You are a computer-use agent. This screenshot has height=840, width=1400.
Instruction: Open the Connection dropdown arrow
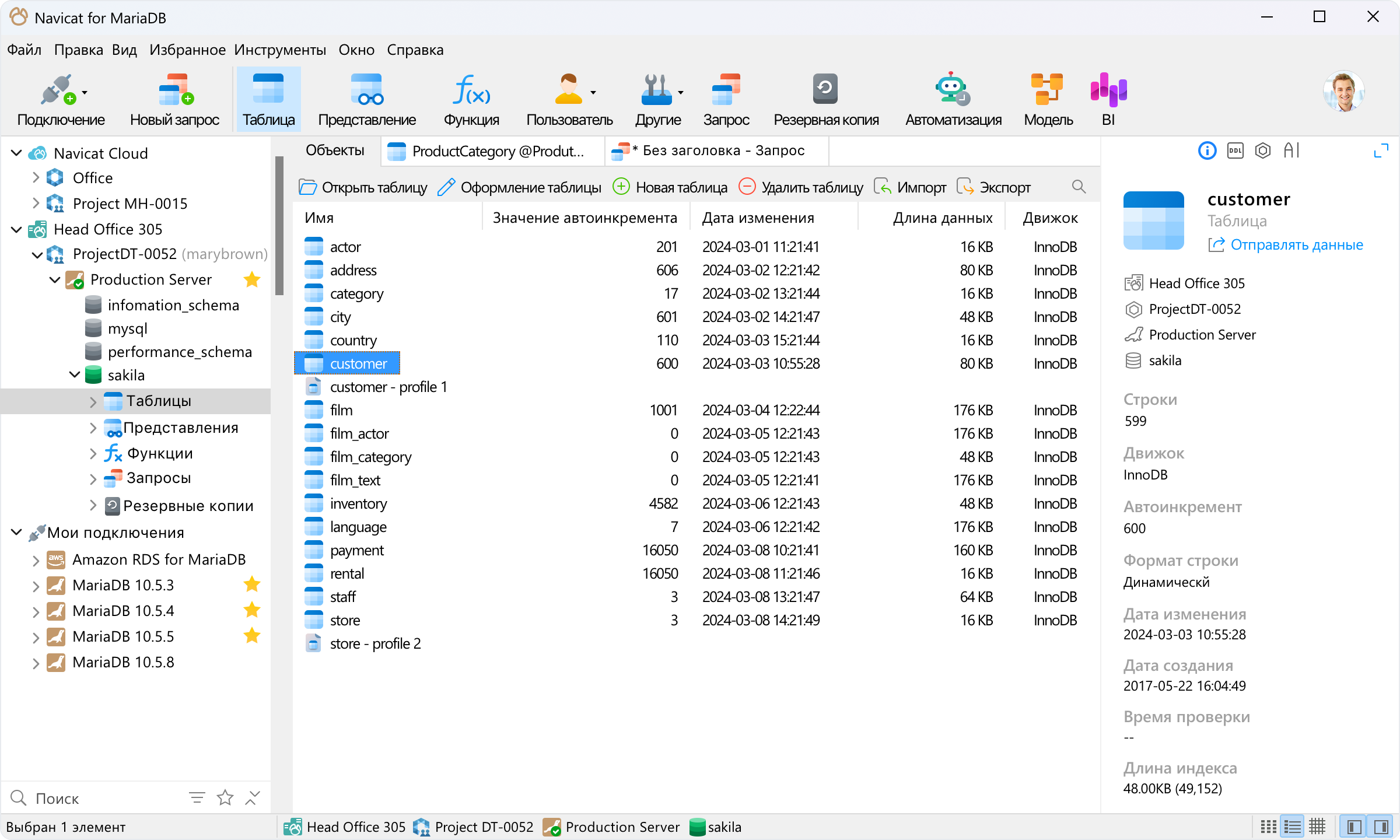point(85,93)
